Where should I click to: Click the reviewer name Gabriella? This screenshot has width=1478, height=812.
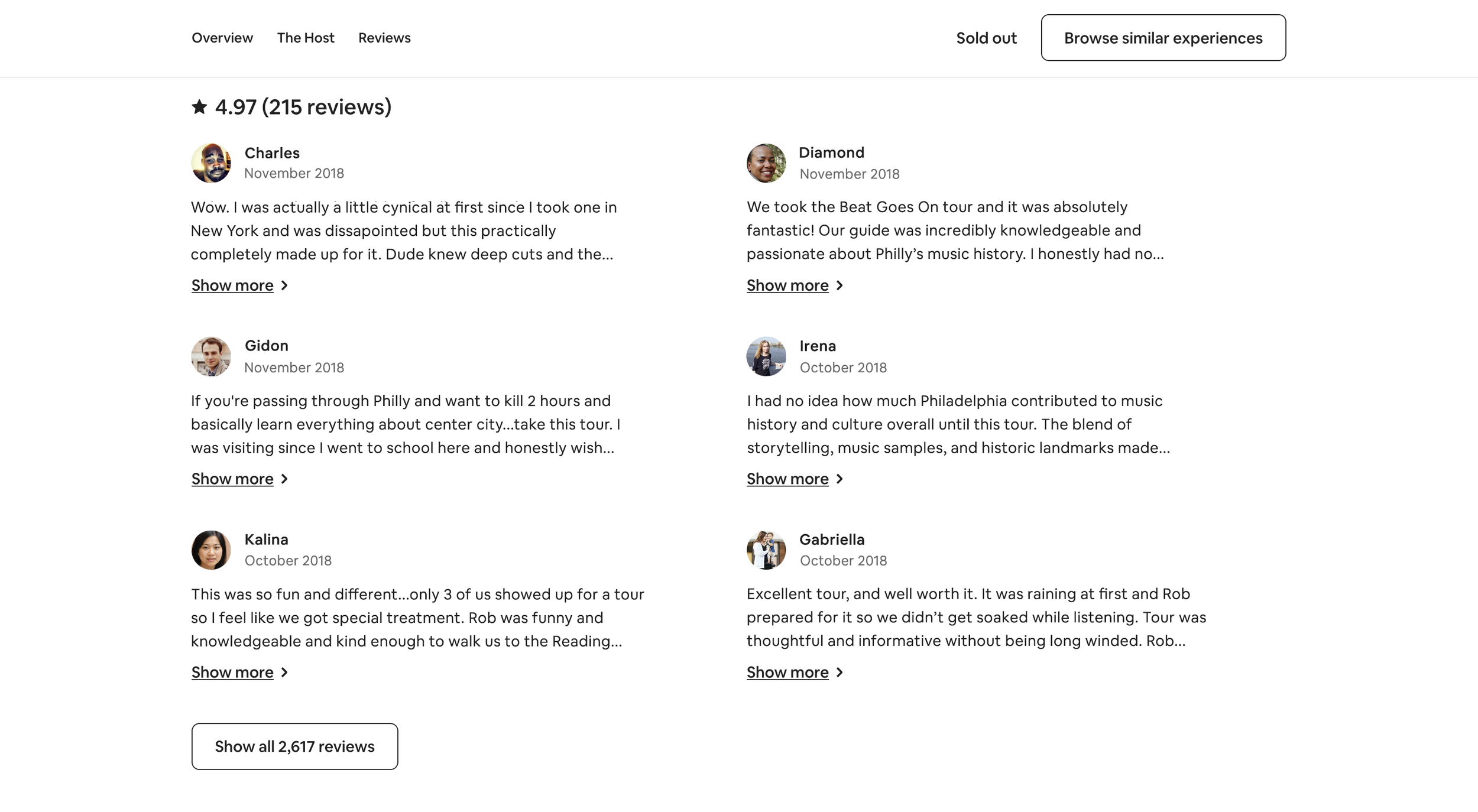tap(832, 540)
